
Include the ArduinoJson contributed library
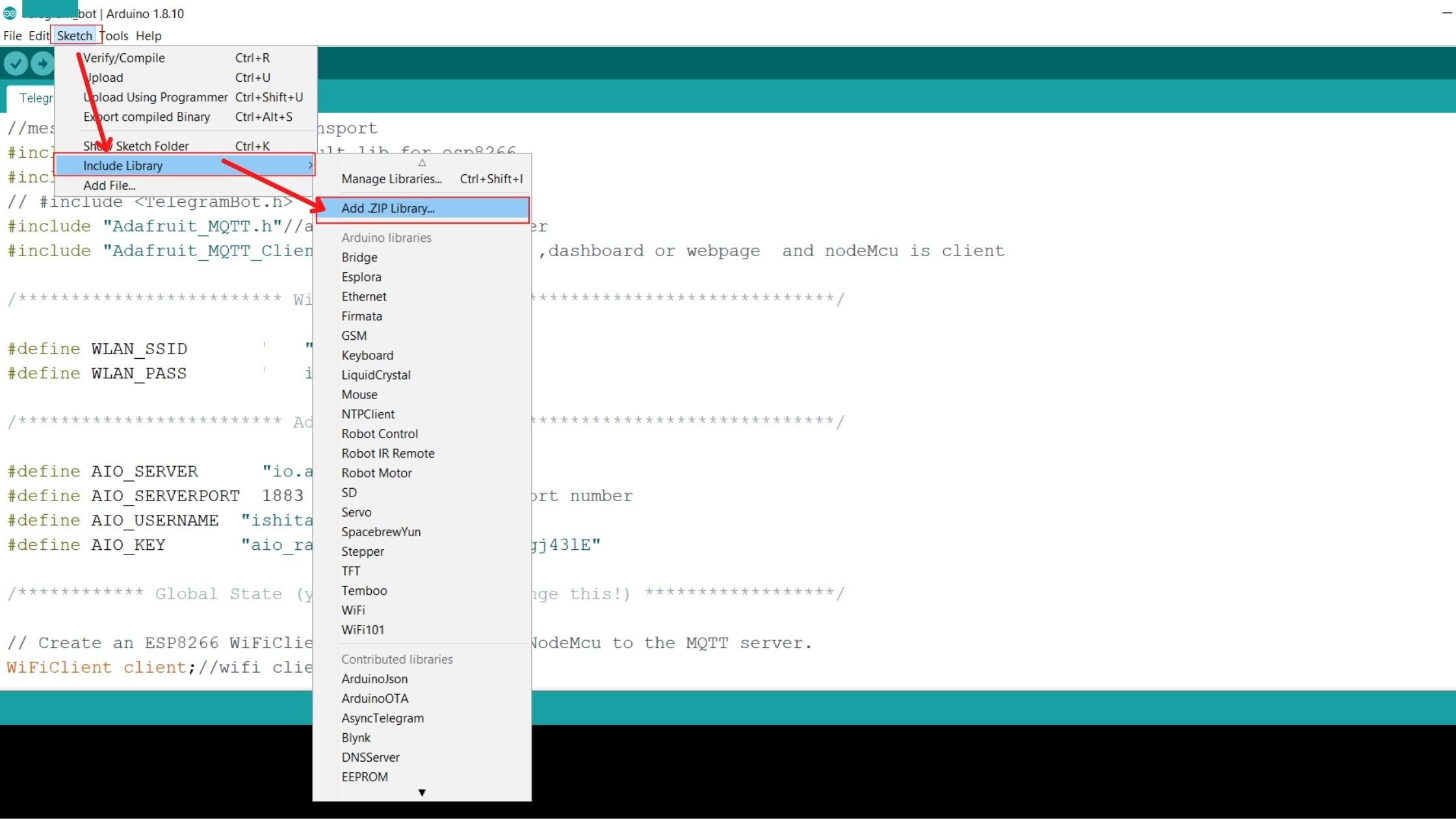(374, 678)
